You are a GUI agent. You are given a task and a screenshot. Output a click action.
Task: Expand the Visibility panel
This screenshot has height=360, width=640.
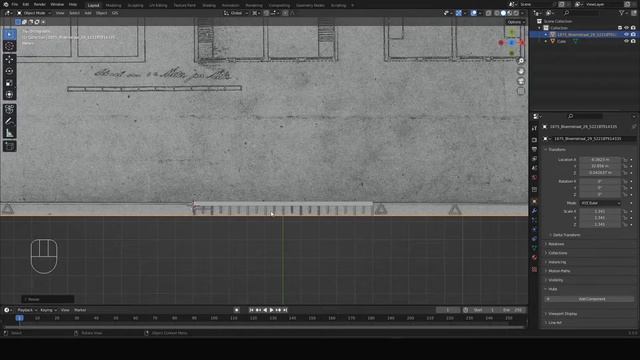555,280
